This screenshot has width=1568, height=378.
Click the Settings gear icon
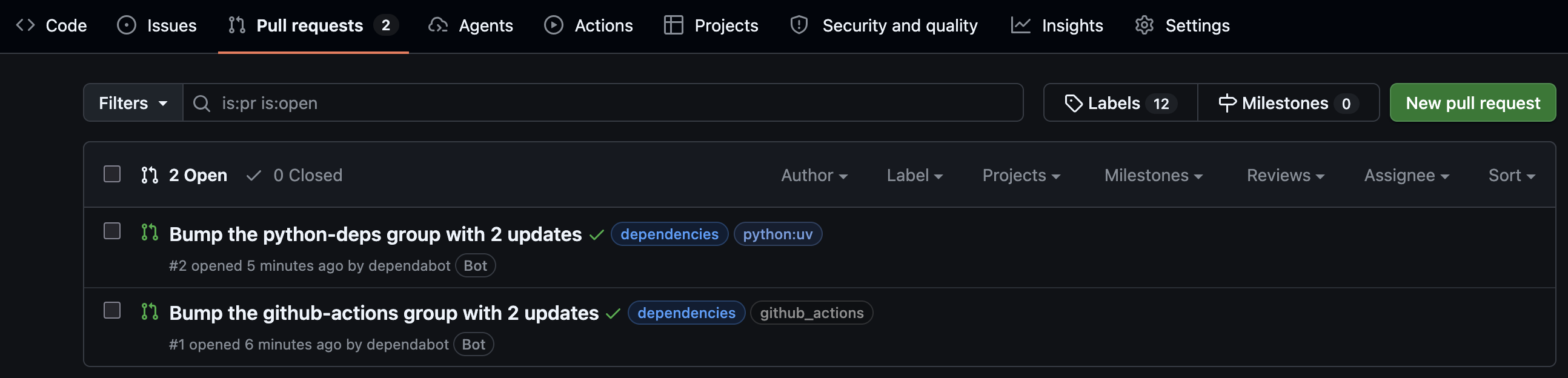pos(1145,25)
